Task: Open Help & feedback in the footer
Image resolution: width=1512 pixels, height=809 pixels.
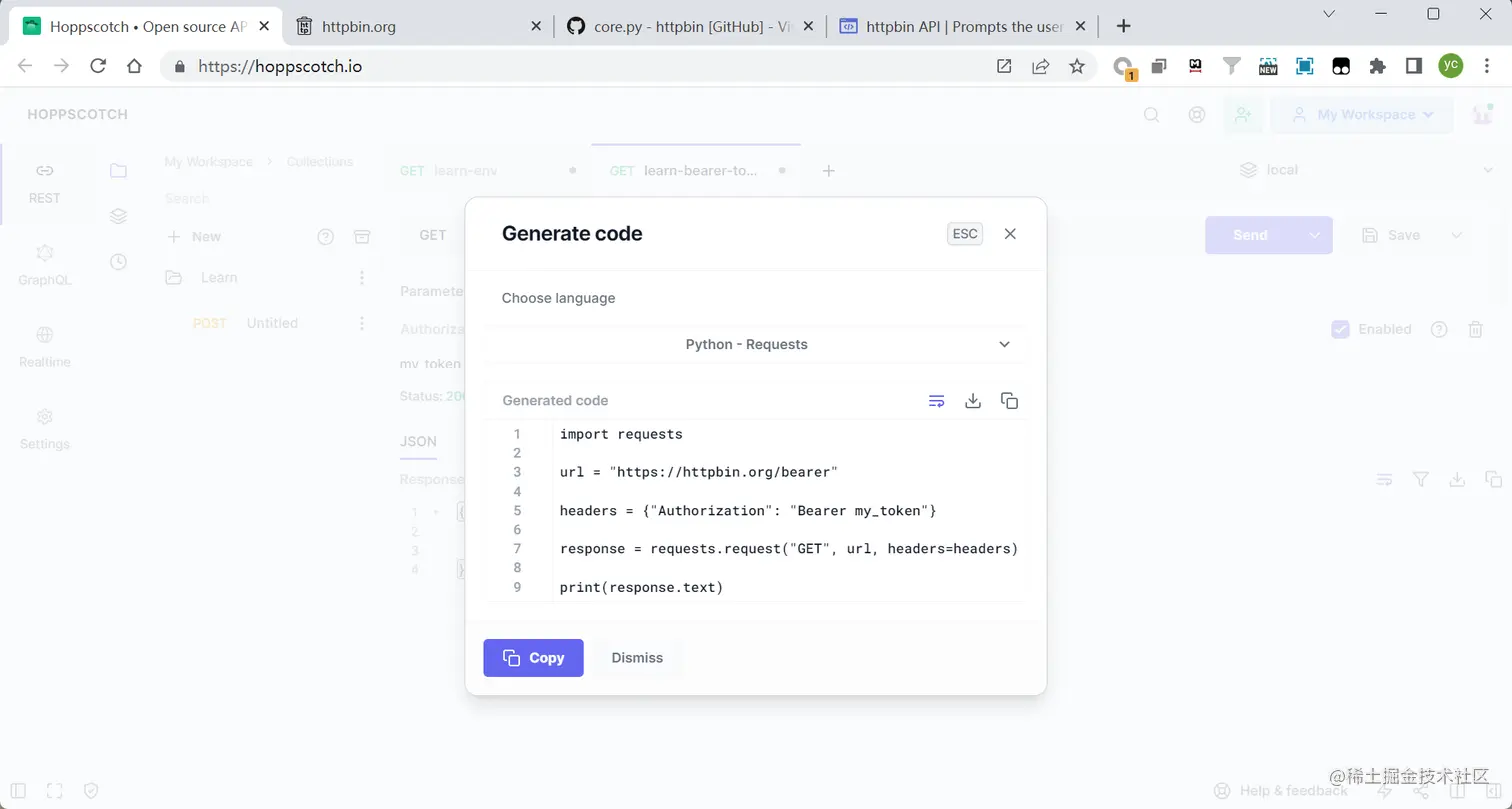Action: pos(1280,791)
